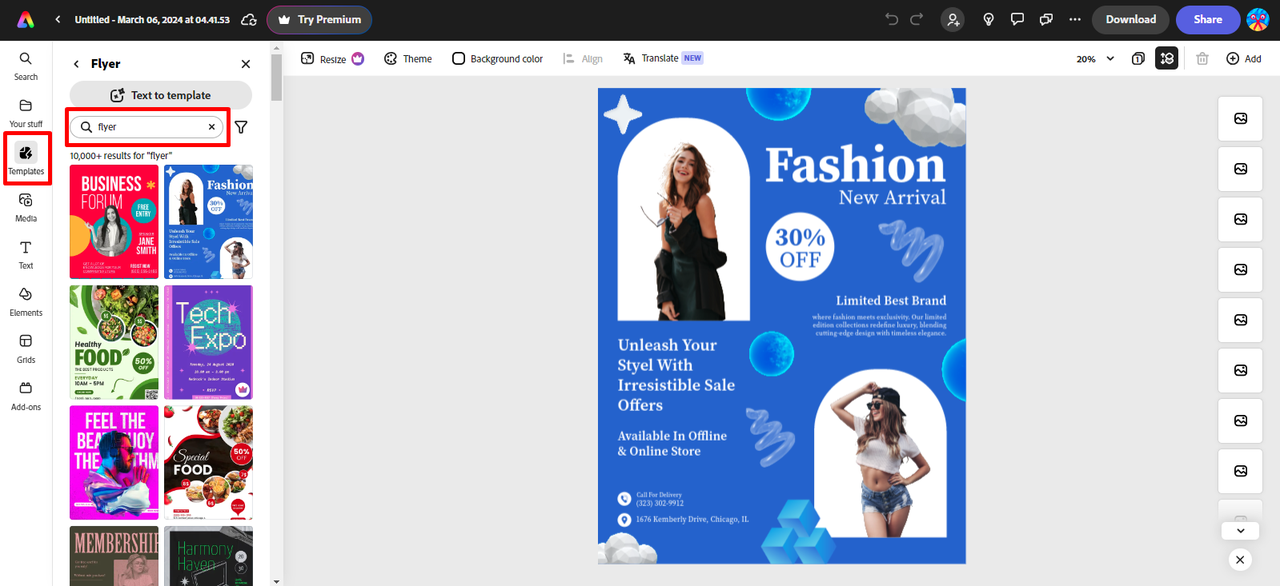Select the Business Forum template thumbnail

coord(114,222)
